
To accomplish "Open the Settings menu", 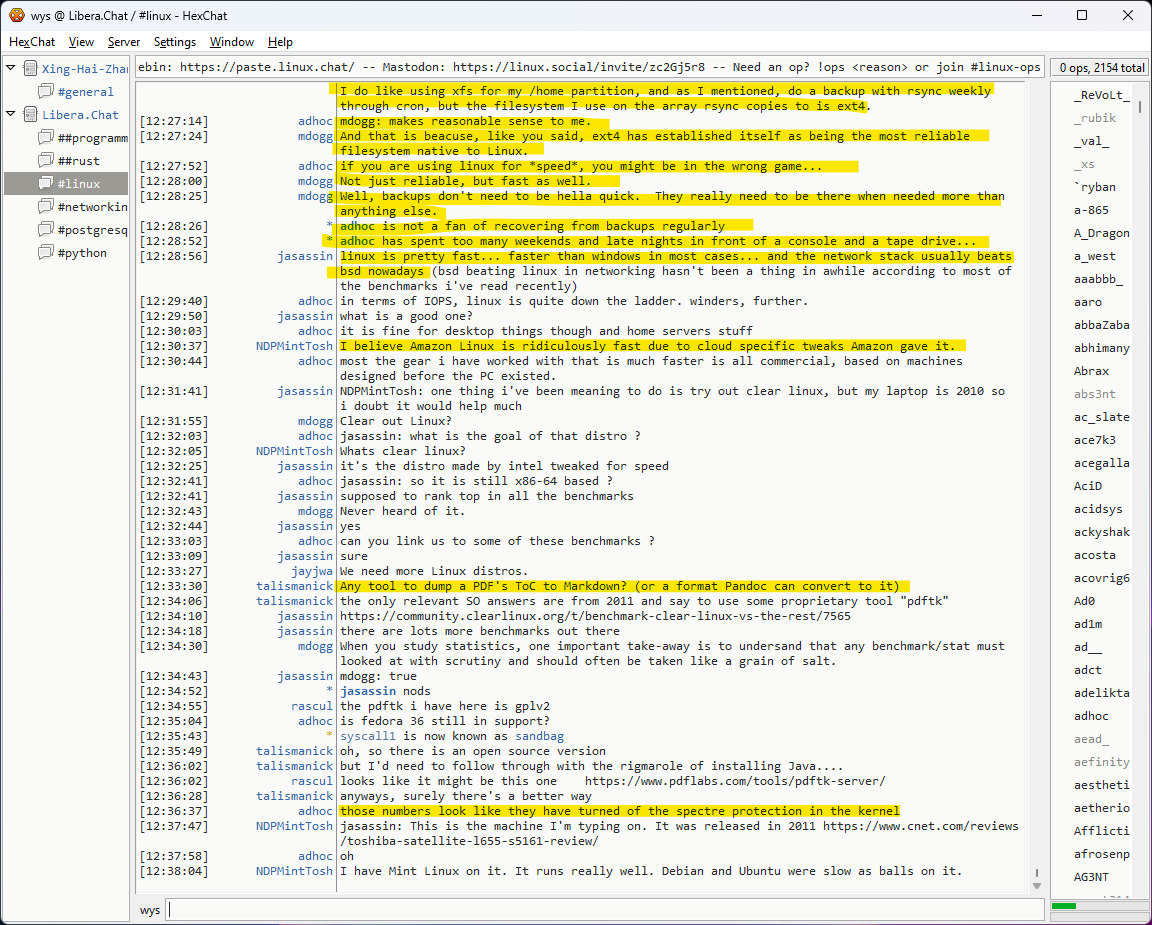I will click(175, 42).
